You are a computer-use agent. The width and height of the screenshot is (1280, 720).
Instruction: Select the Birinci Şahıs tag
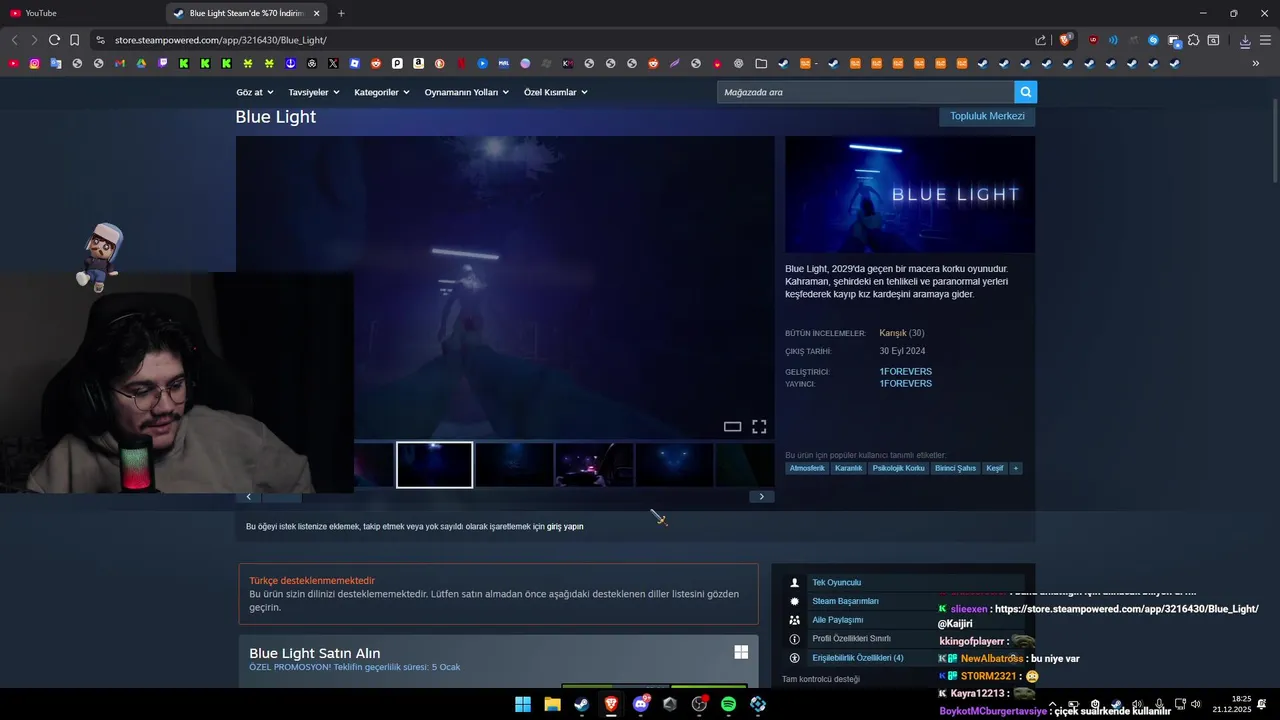[x=956, y=468]
